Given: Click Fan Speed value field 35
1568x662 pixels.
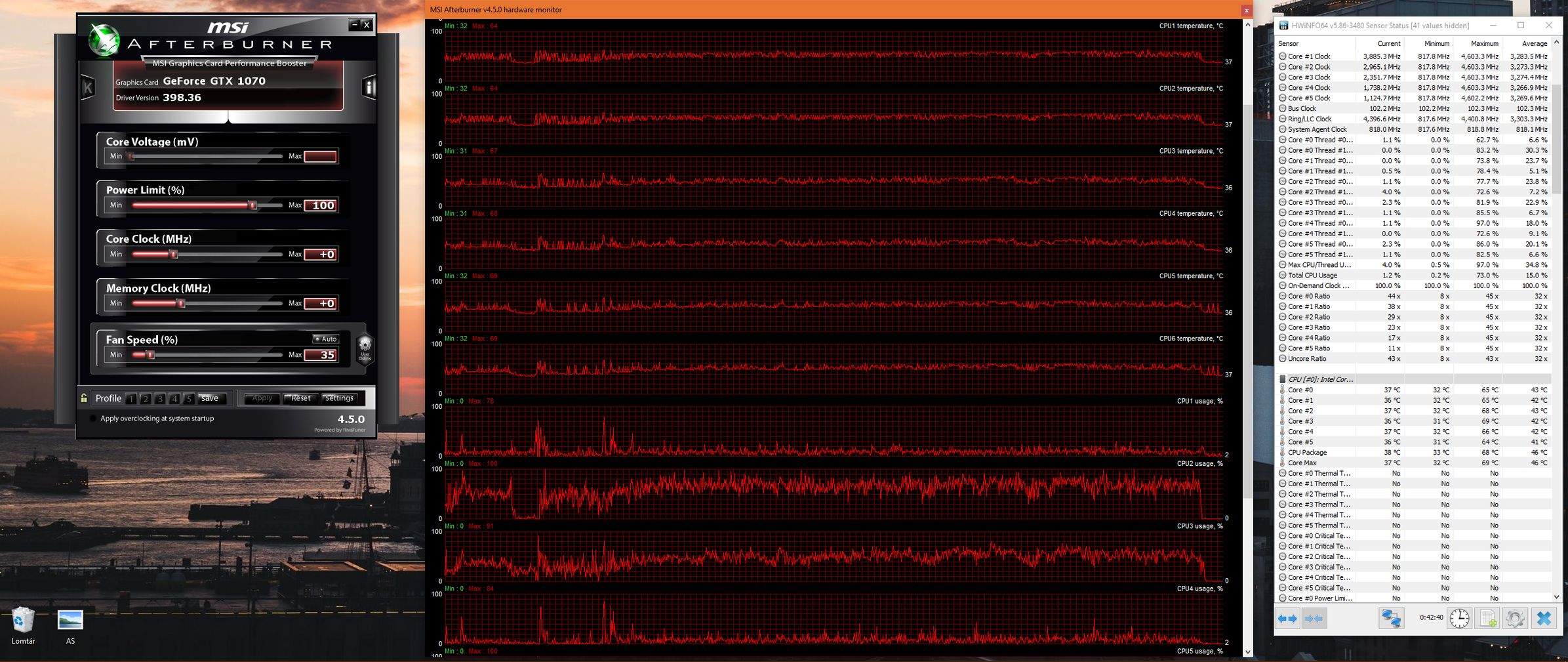Looking at the screenshot, I should click(x=321, y=355).
